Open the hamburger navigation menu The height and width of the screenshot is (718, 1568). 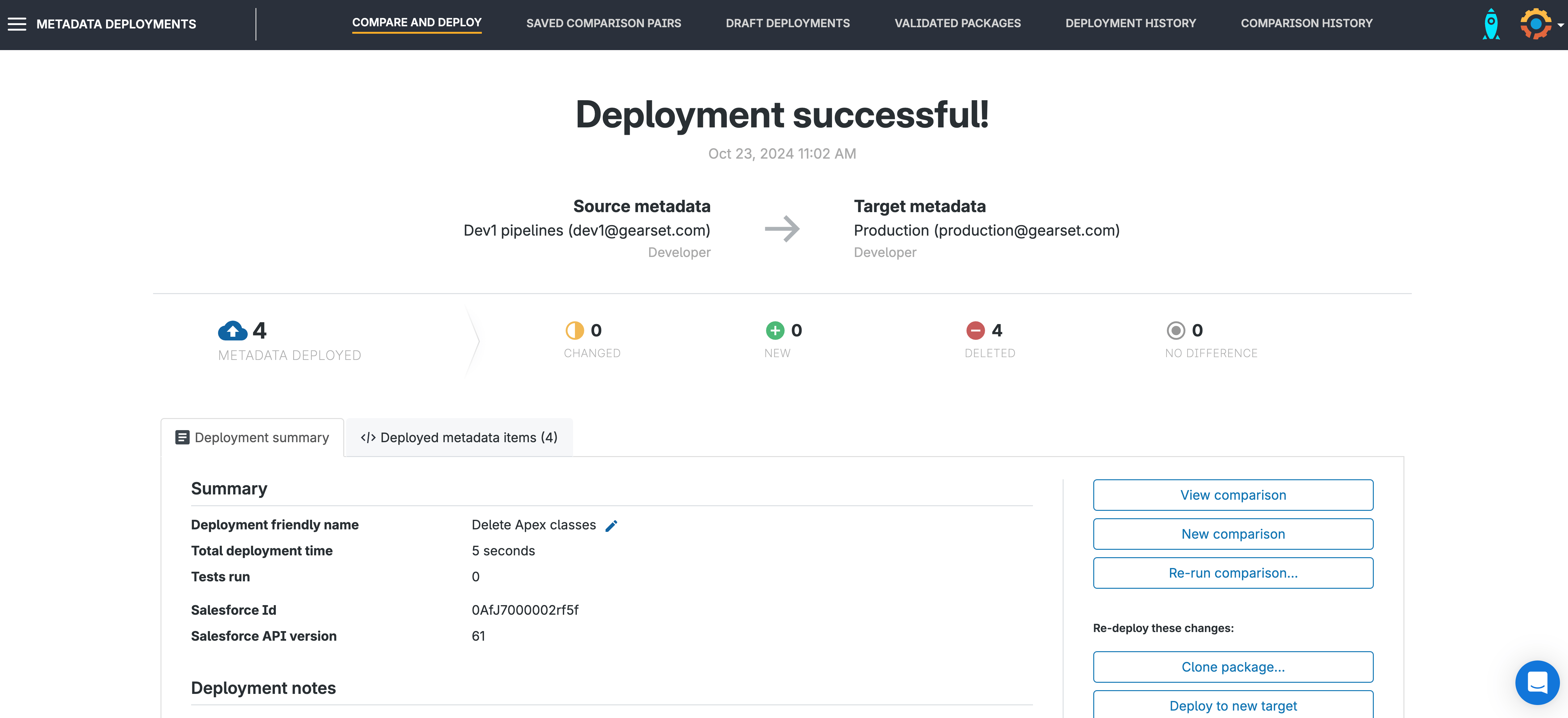point(17,24)
